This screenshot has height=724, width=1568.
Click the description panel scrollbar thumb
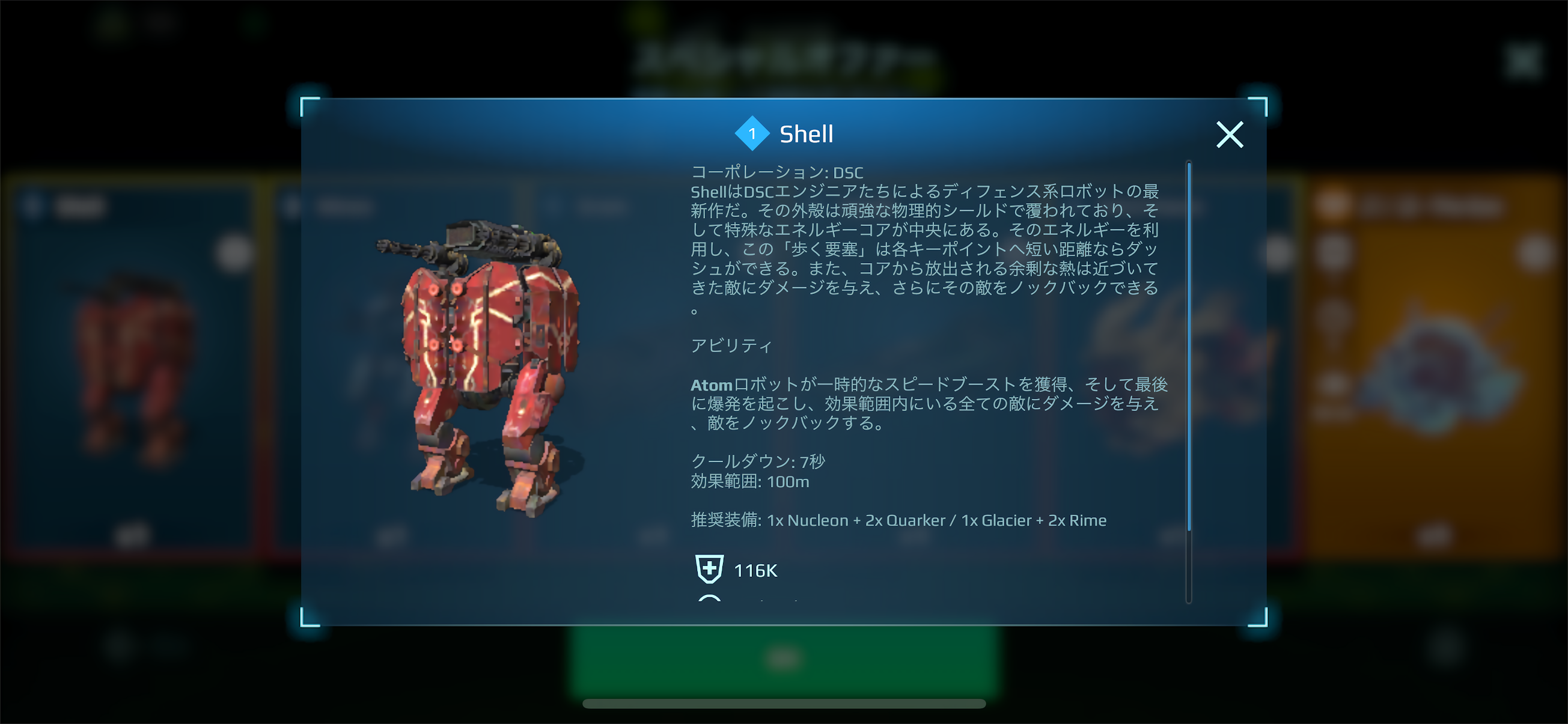click(1188, 345)
